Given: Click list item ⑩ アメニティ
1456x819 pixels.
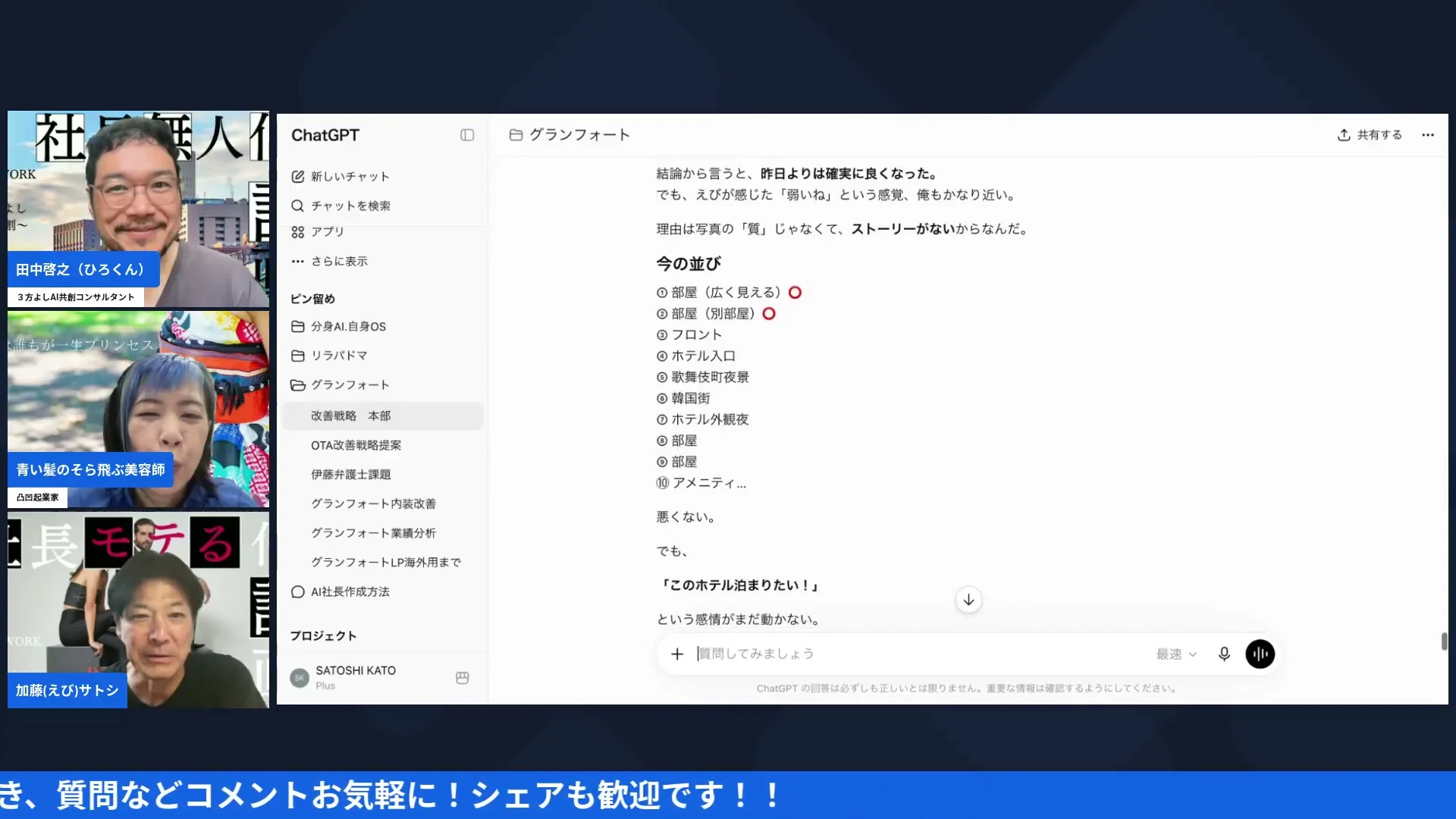Looking at the screenshot, I should (x=701, y=484).
